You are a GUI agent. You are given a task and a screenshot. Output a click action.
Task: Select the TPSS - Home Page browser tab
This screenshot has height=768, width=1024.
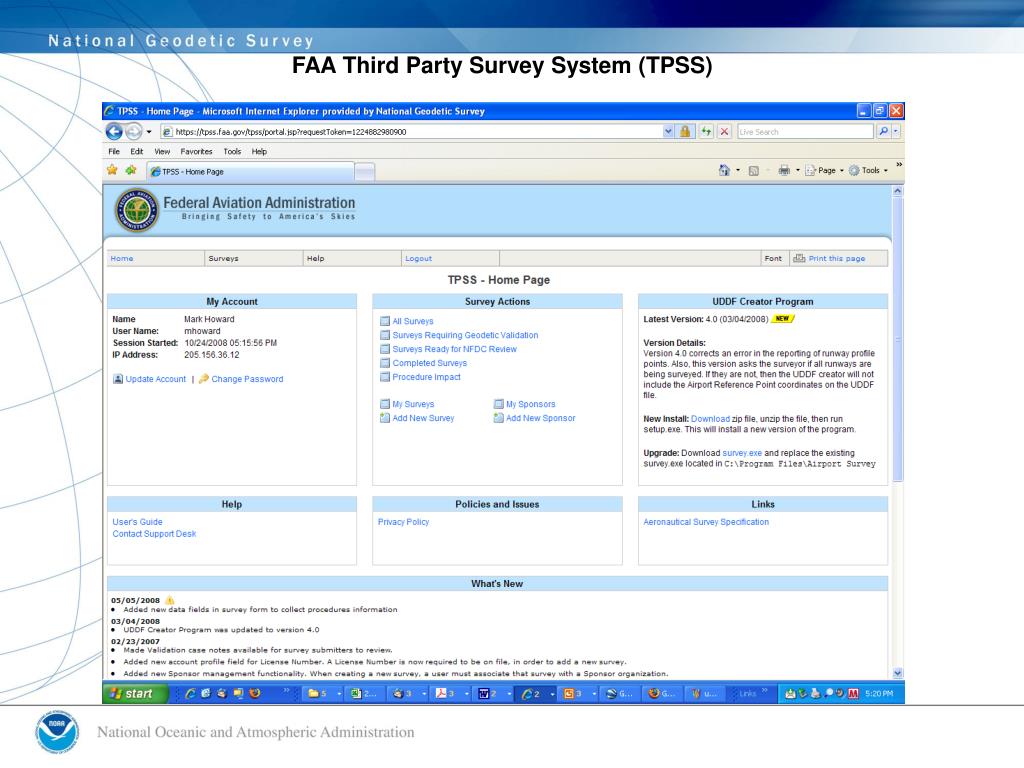251,172
